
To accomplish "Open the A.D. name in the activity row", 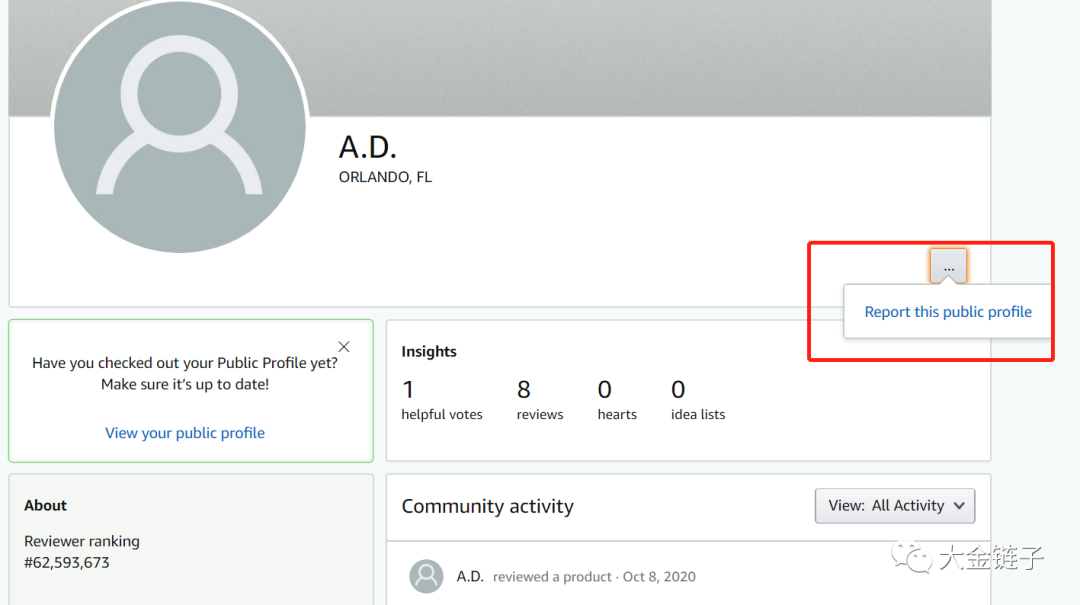I will [x=470, y=577].
